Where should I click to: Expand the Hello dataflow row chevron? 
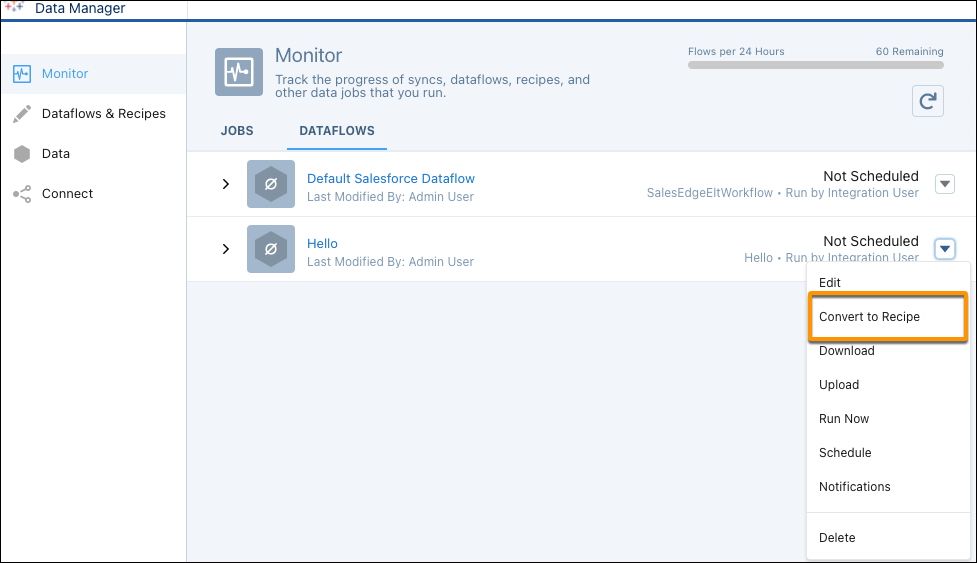[x=226, y=249]
